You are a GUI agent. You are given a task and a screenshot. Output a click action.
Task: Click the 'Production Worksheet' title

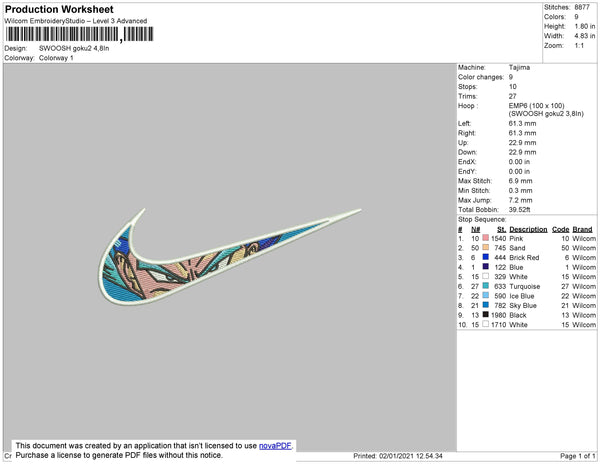tap(59, 9)
